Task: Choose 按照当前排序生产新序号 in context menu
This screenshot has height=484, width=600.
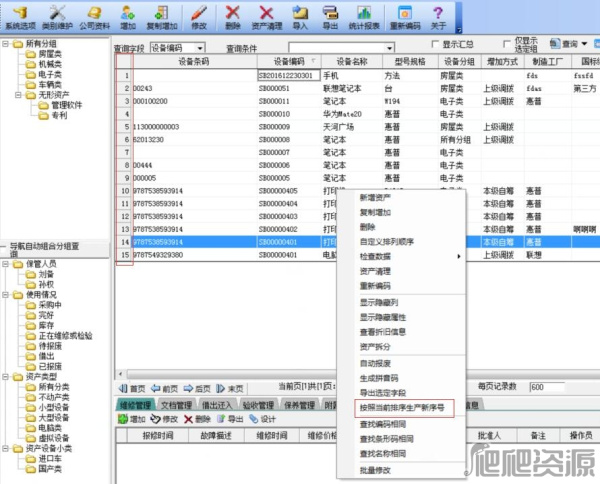Action: pyautogui.click(x=403, y=409)
